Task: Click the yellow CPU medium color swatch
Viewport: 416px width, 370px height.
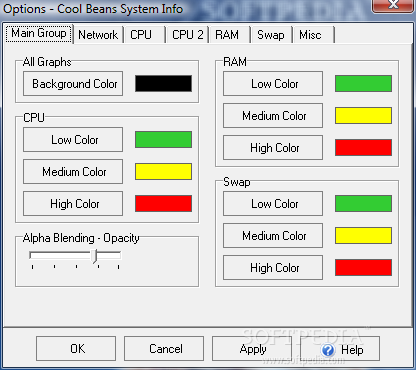Action: tap(163, 171)
